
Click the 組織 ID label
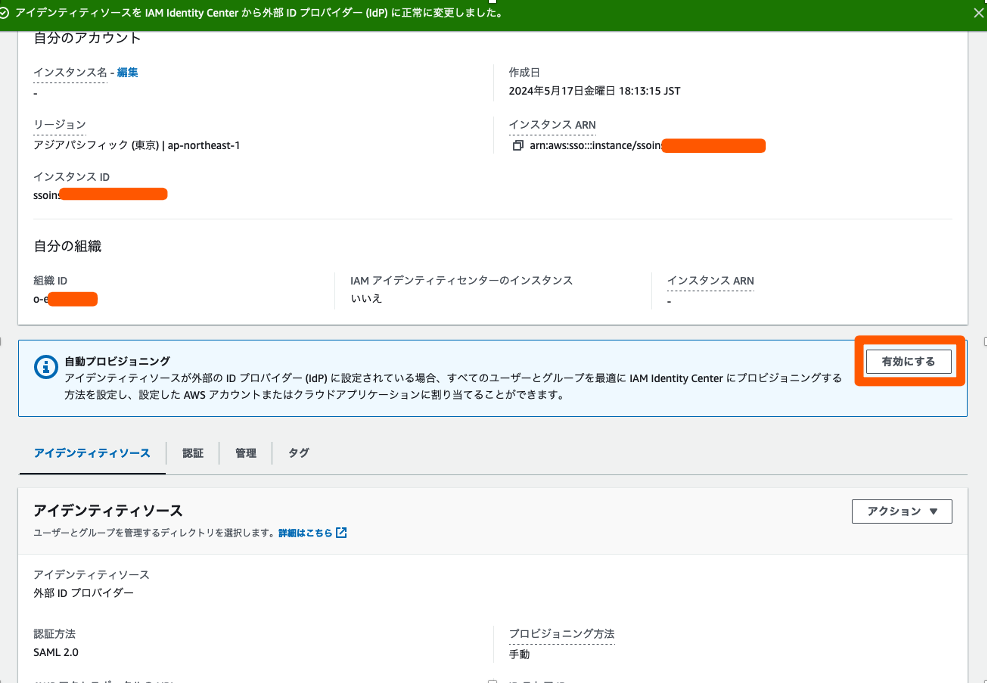click(x=50, y=281)
